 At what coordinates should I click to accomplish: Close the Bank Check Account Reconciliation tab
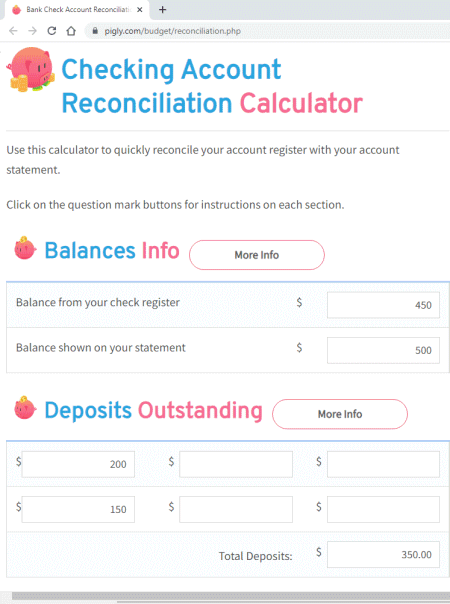(x=139, y=10)
